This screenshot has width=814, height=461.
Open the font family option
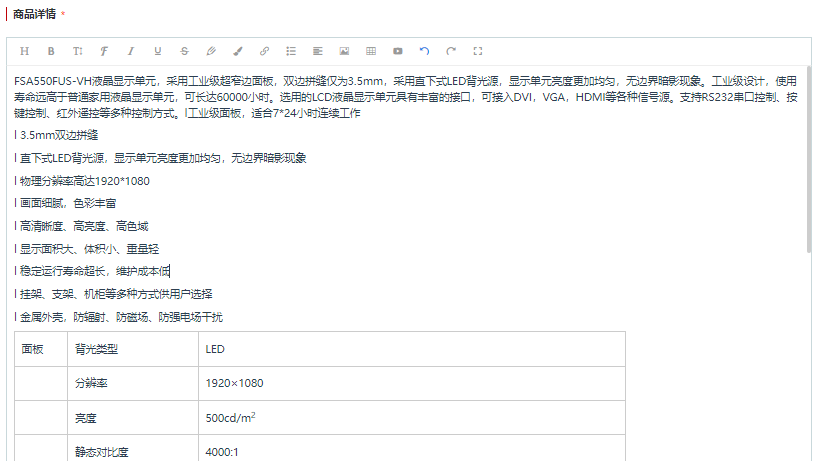(104, 51)
